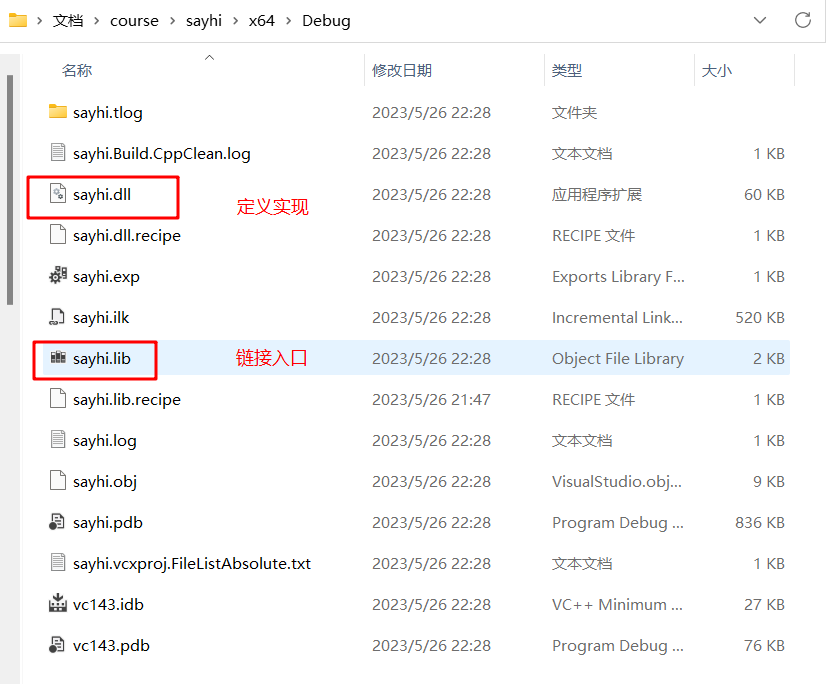Click Debug in the breadcrumb path
The width and height of the screenshot is (833, 684).
[x=326, y=21]
